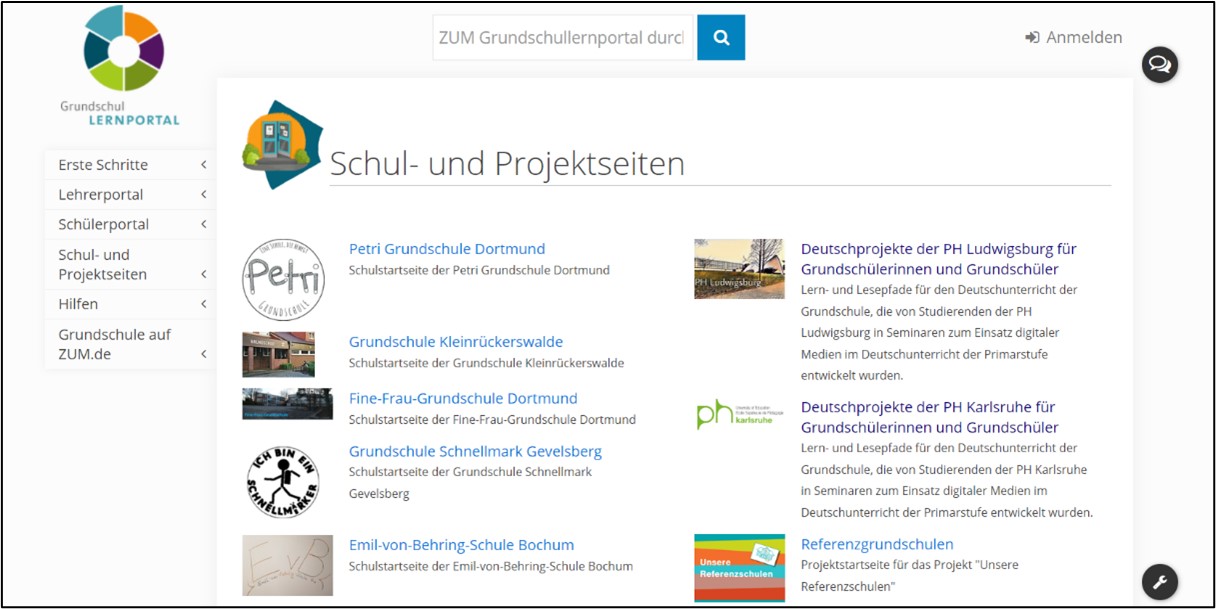
Task: Click the PH Karlsruhe green logo
Action: pyautogui.click(x=739, y=413)
